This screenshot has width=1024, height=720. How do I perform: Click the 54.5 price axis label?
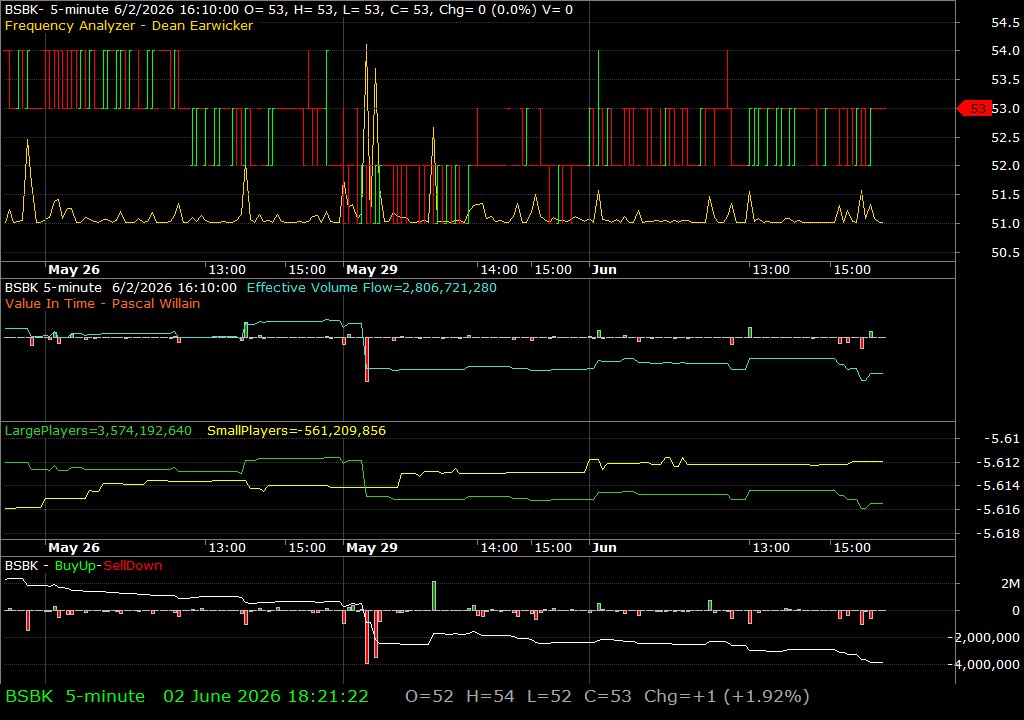tap(1005, 22)
